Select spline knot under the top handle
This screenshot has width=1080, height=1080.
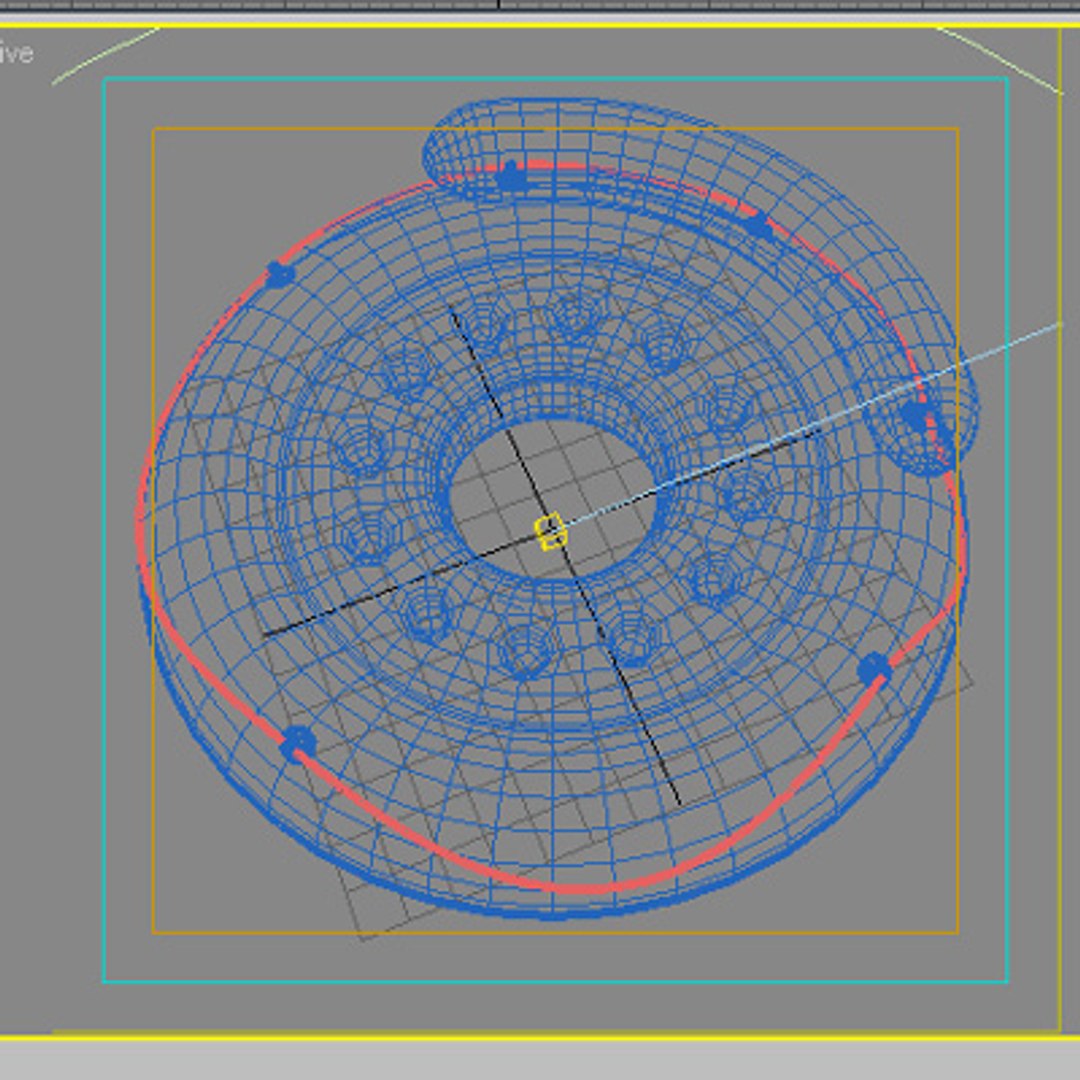(x=511, y=178)
